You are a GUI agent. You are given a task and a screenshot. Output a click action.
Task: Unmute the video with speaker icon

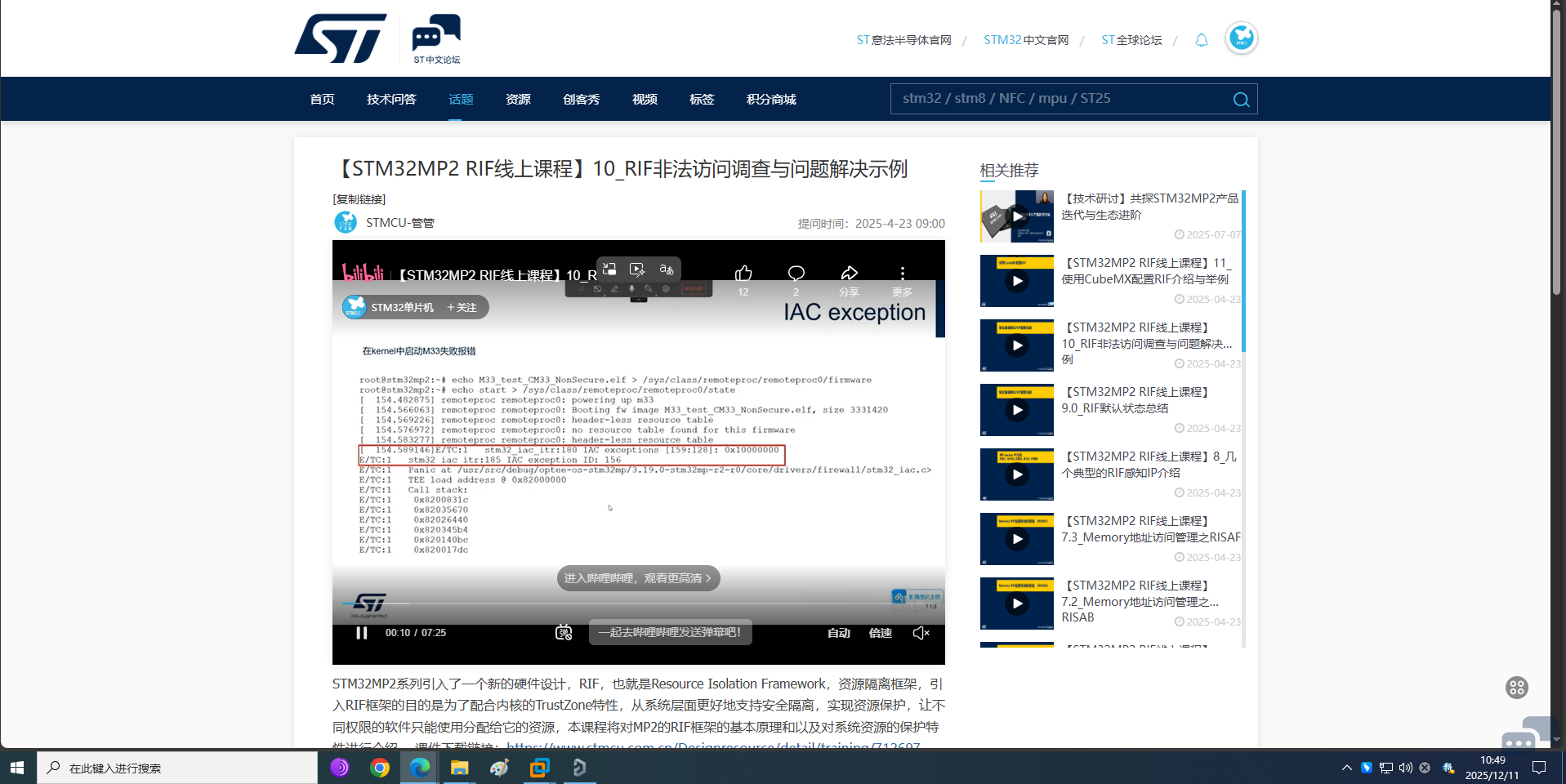pyautogui.click(x=921, y=633)
